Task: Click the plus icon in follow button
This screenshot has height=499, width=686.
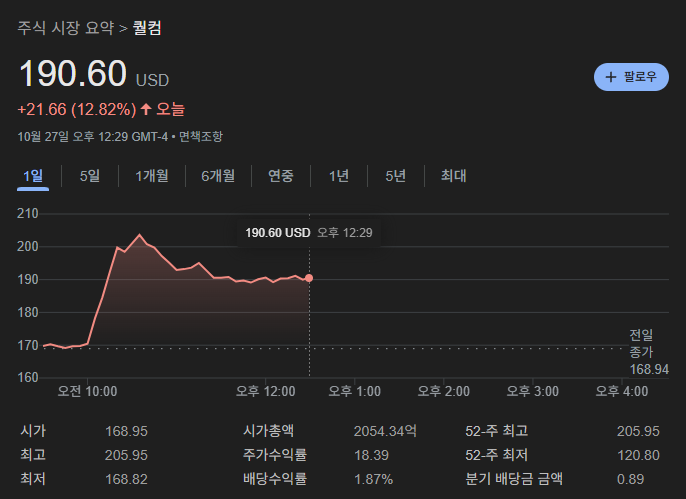Action: pyautogui.click(x=611, y=77)
